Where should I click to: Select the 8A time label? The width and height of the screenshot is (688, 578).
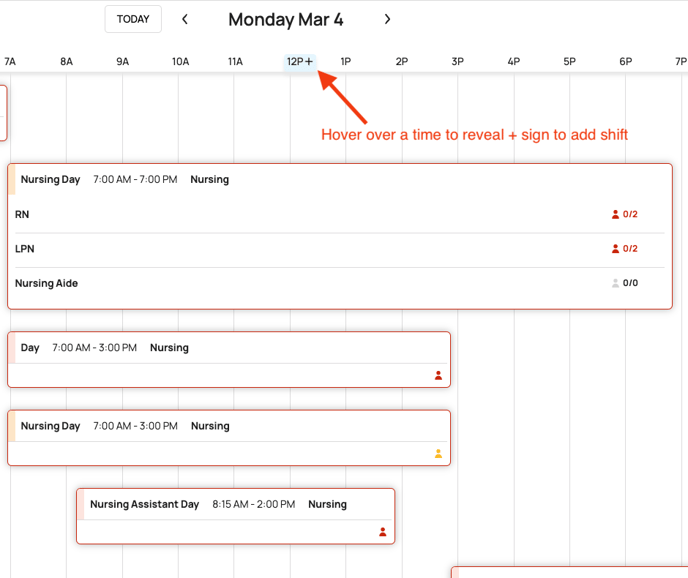tap(66, 61)
